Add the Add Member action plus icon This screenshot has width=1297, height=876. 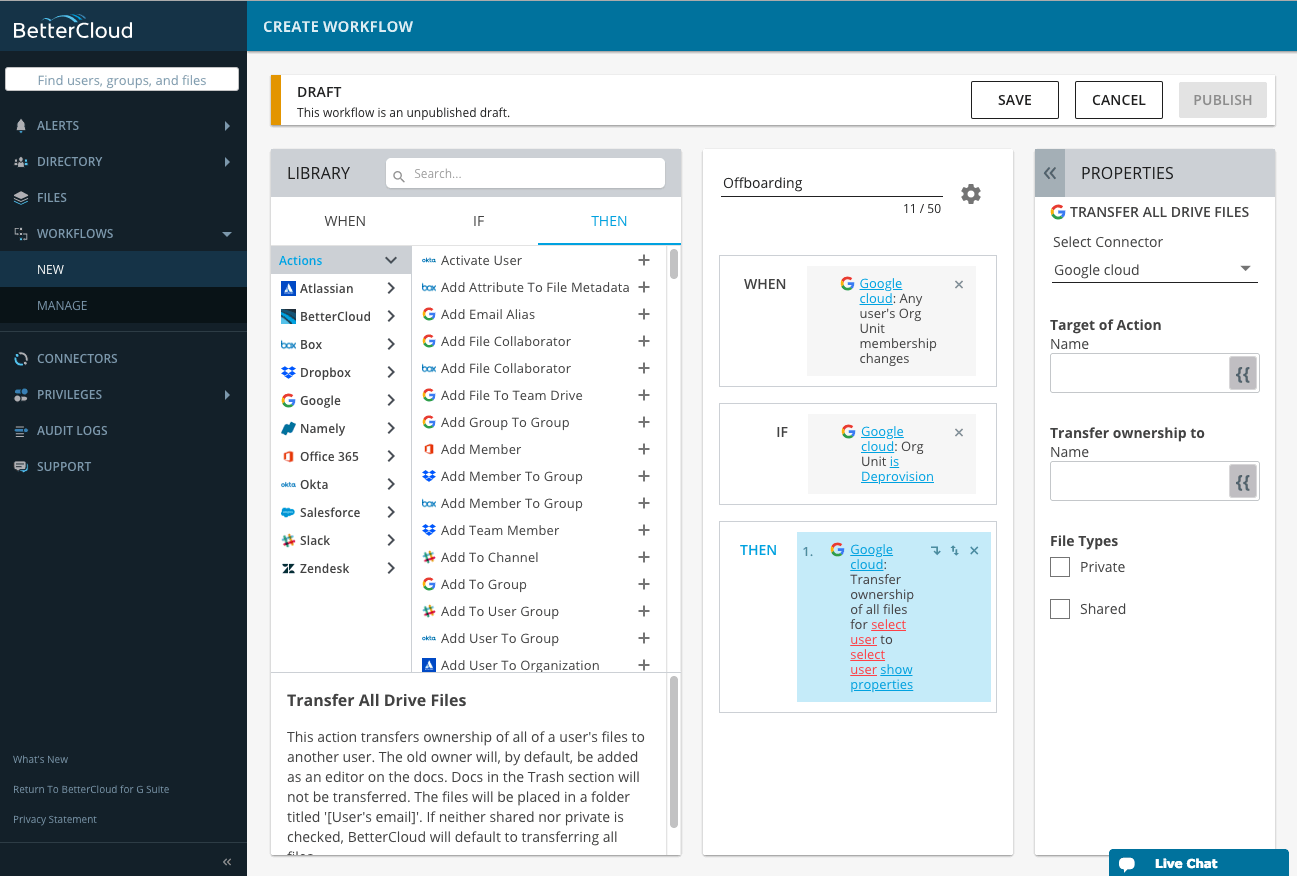(644, 449)
